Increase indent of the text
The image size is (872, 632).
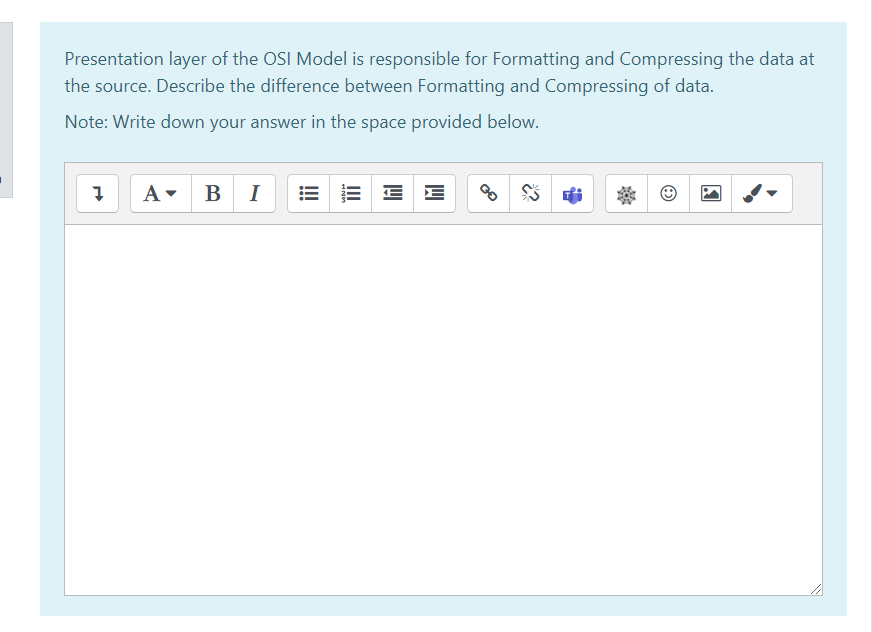[434, 193]
